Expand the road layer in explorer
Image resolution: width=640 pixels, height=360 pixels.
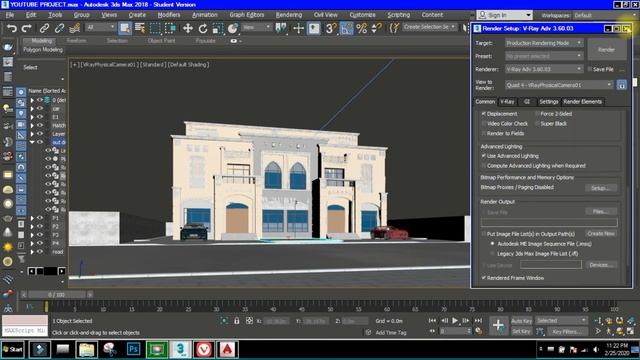click(x=32, y=252)
